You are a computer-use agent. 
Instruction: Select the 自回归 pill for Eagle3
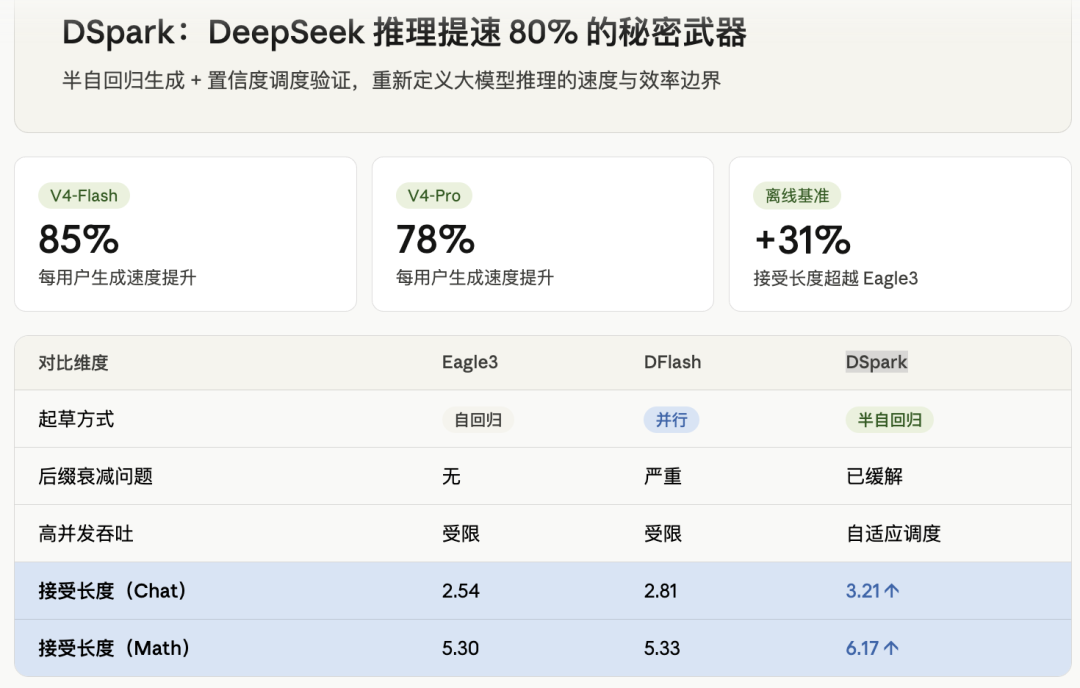[x=477, y=419]
